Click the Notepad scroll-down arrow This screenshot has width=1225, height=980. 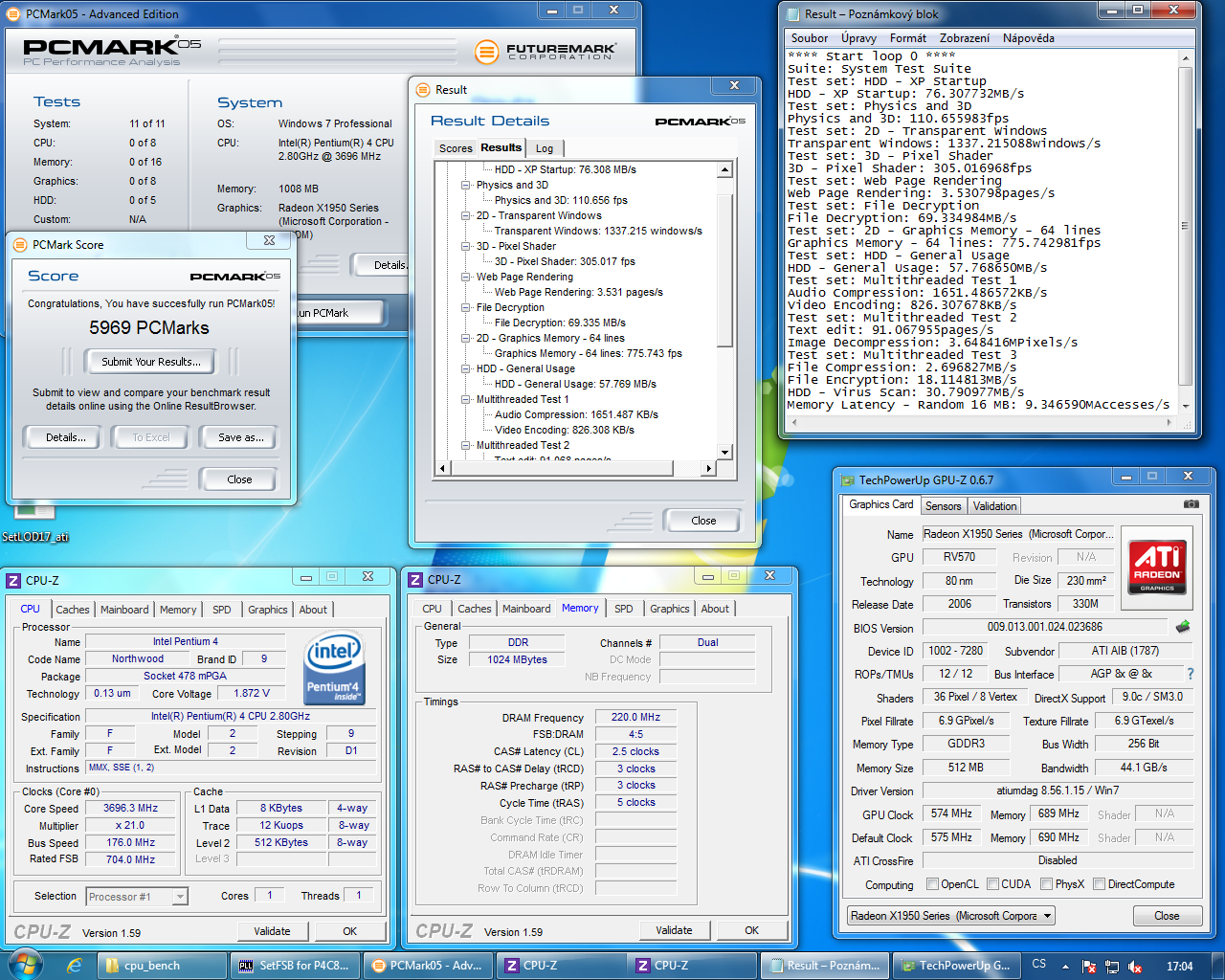(1185, 406)
